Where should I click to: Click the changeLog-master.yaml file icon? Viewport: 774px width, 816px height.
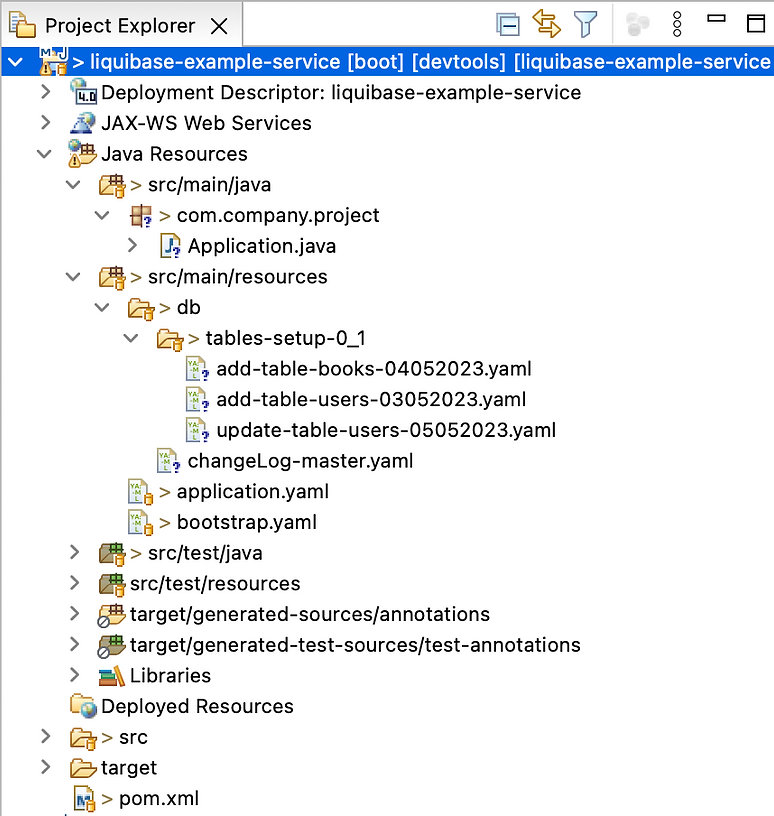(169, 461)
